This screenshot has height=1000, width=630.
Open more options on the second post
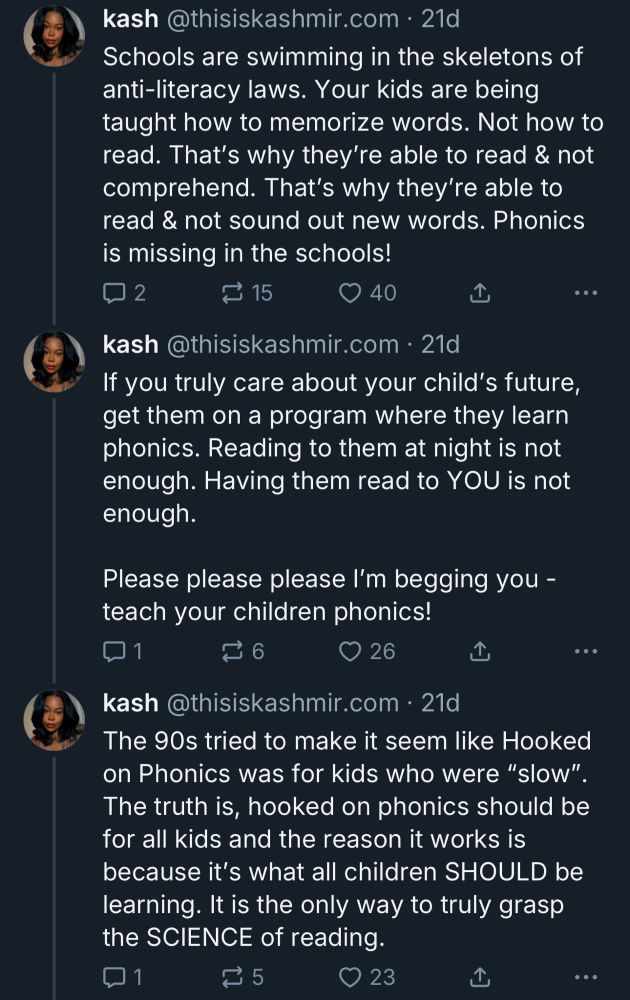pos(585,652)
